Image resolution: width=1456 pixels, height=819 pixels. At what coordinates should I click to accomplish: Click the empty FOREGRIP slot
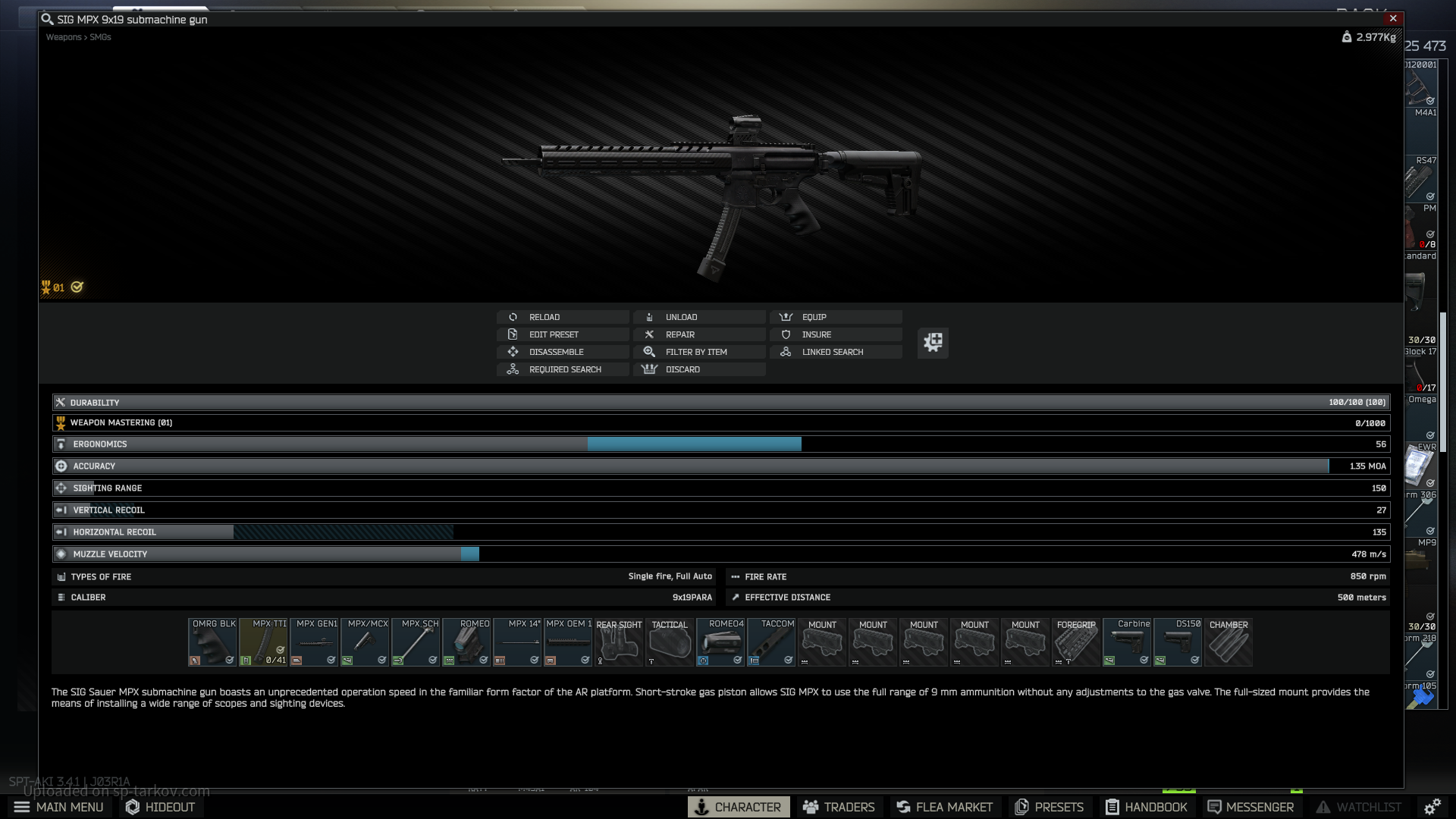click(1076, 642)
